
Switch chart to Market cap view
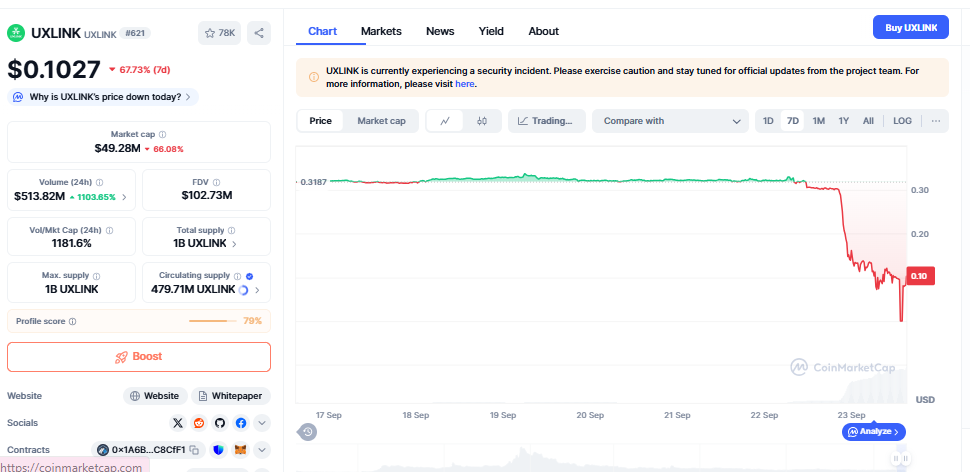pos(382,121)
